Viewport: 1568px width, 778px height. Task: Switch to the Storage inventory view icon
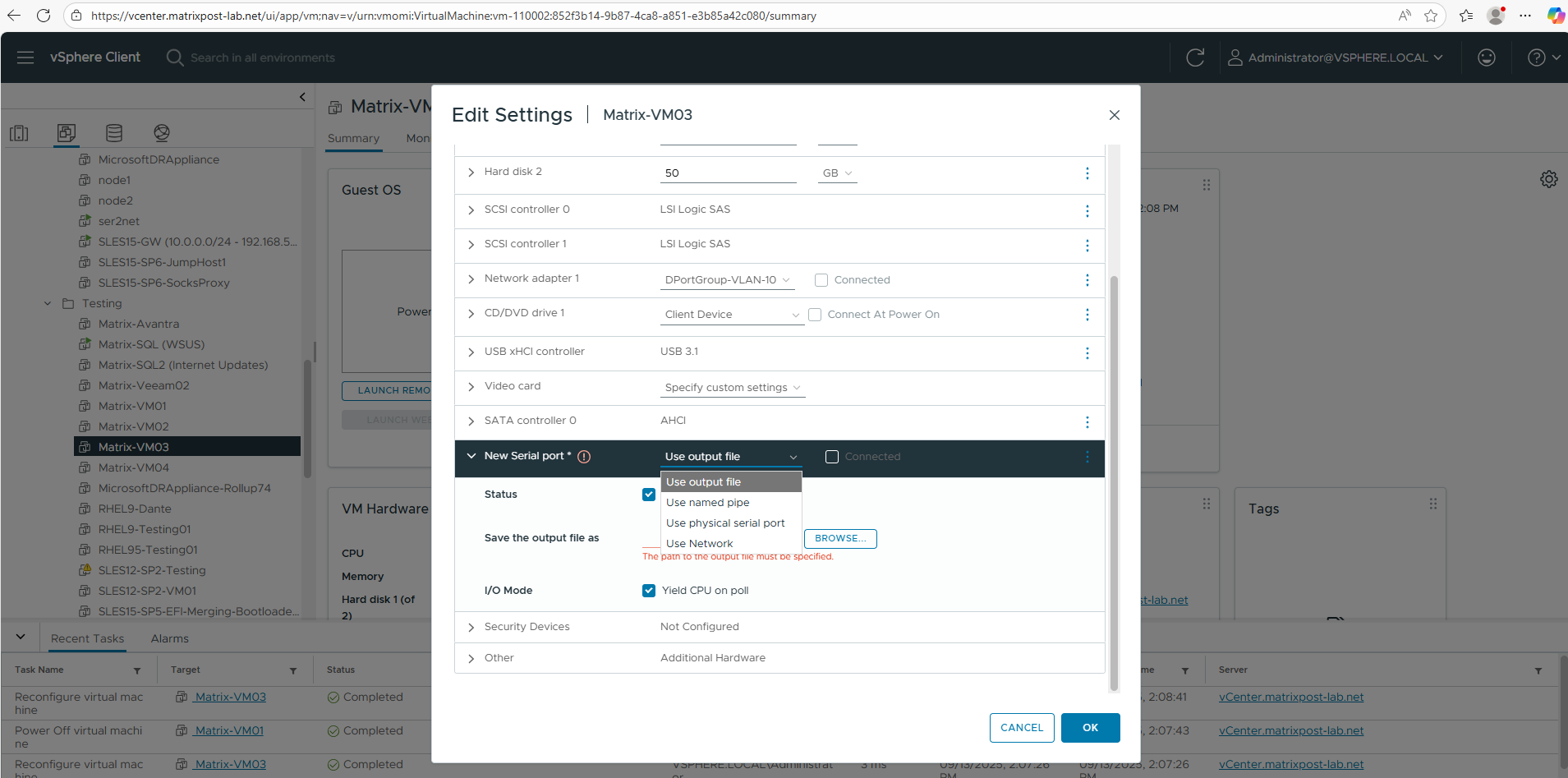click(114, 133)
